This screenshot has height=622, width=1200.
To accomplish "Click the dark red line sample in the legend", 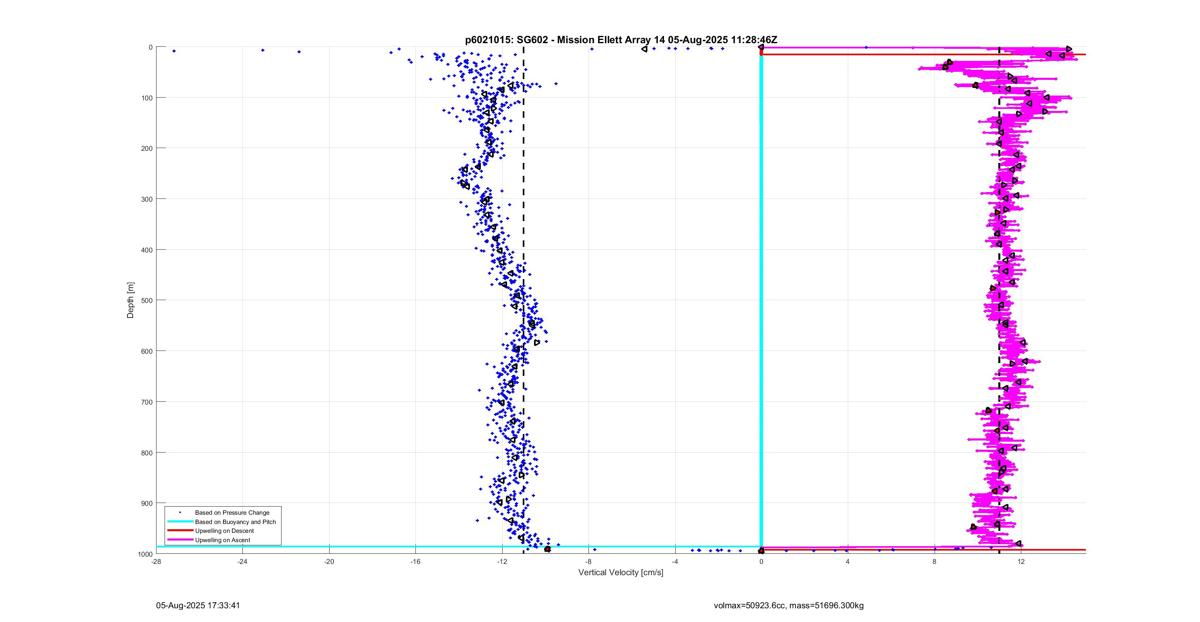I will [x=179, y=530].
